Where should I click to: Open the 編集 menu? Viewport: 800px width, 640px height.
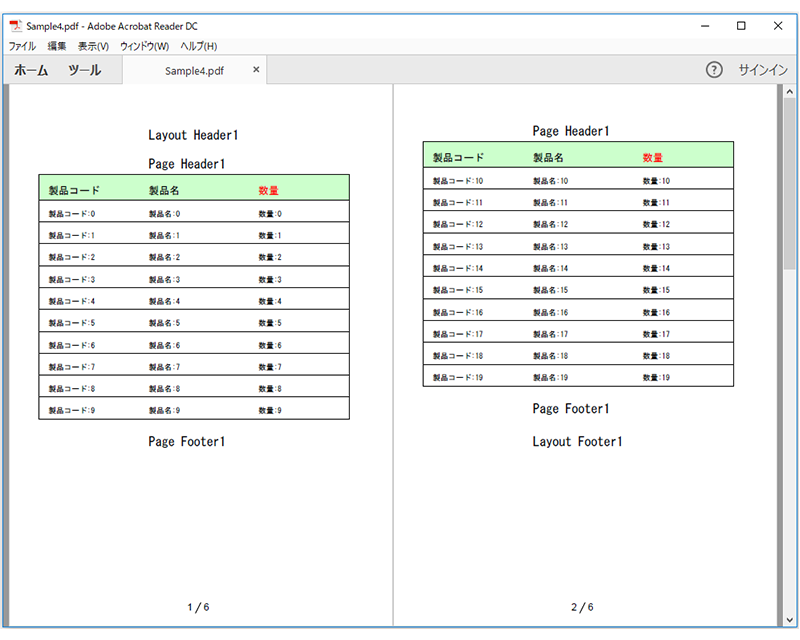tap(57, 46)
